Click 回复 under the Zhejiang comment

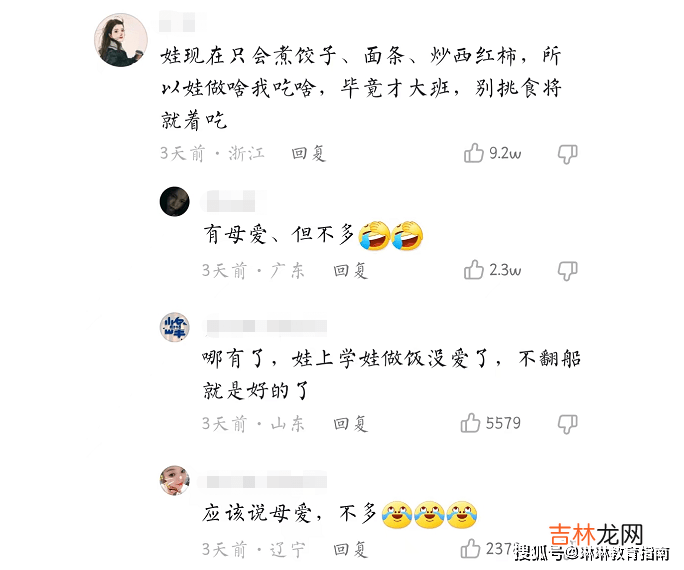tap(309, 154)
